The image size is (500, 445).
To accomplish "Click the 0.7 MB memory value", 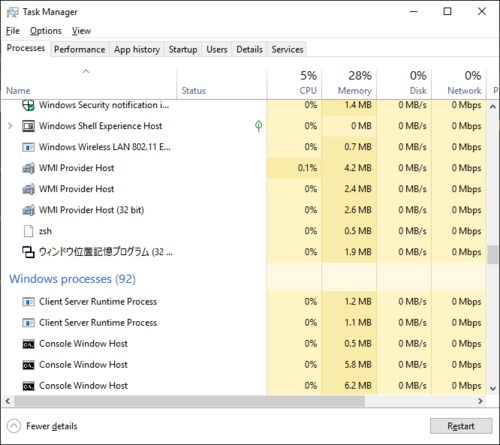I will [358, 147].
